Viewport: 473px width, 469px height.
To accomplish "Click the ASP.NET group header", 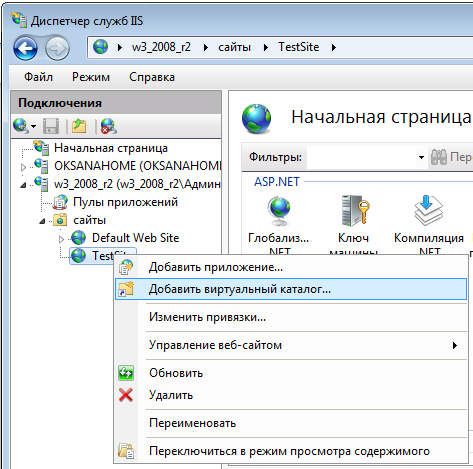I will [277, 182].
